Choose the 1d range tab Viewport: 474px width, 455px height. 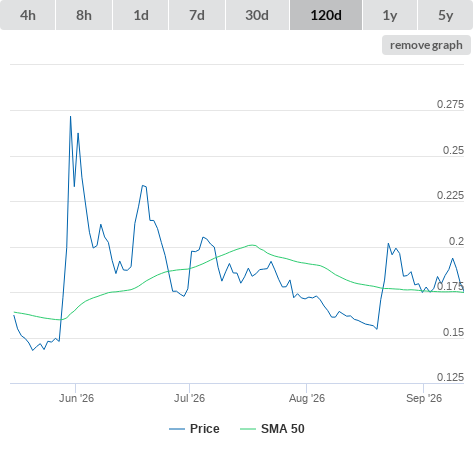pos(141,15)
